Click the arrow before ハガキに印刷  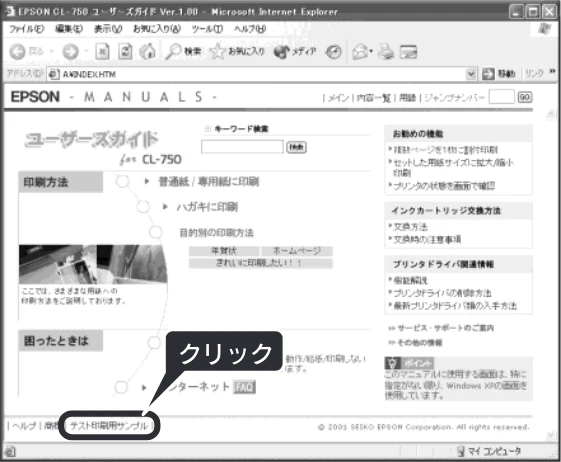(x=165, y=206)
